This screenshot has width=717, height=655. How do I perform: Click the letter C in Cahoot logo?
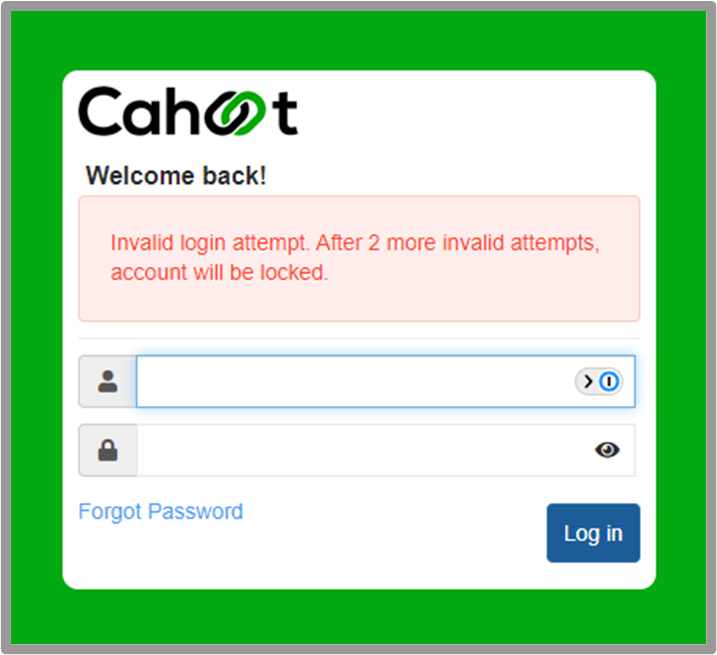[100, 111]
